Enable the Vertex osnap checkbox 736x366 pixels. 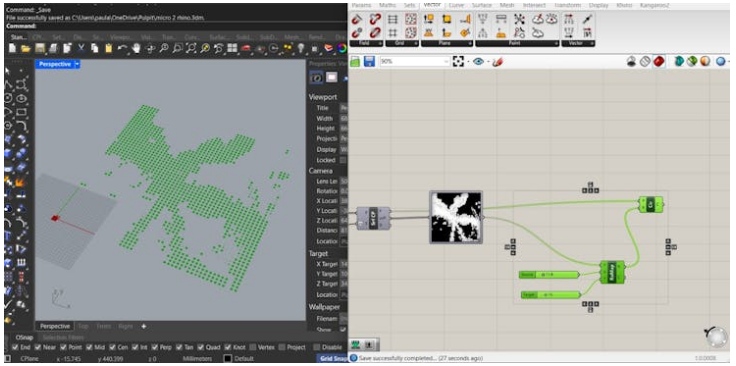pos(253,348)
